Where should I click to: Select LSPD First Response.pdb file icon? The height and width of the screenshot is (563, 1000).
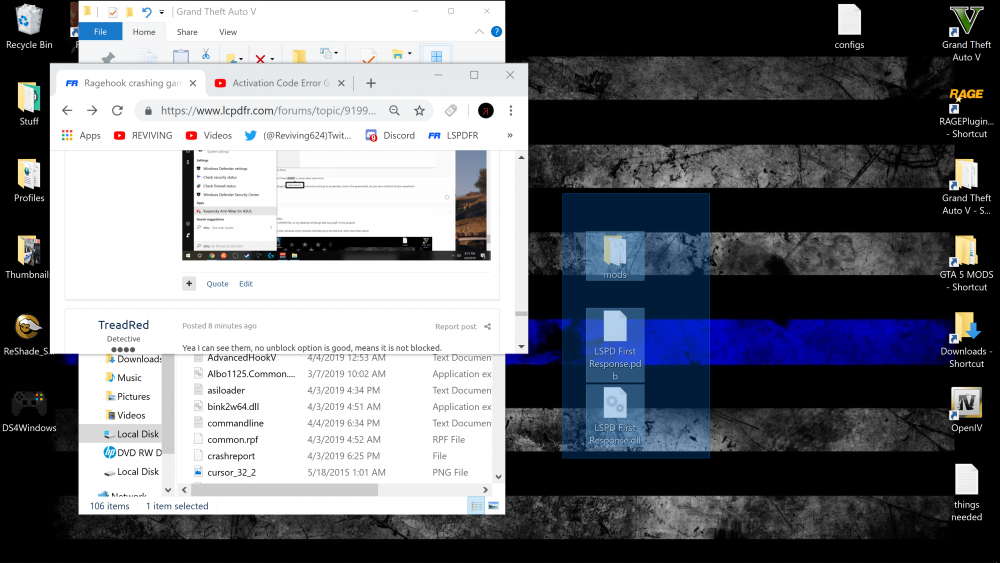[x=615, y=345]
